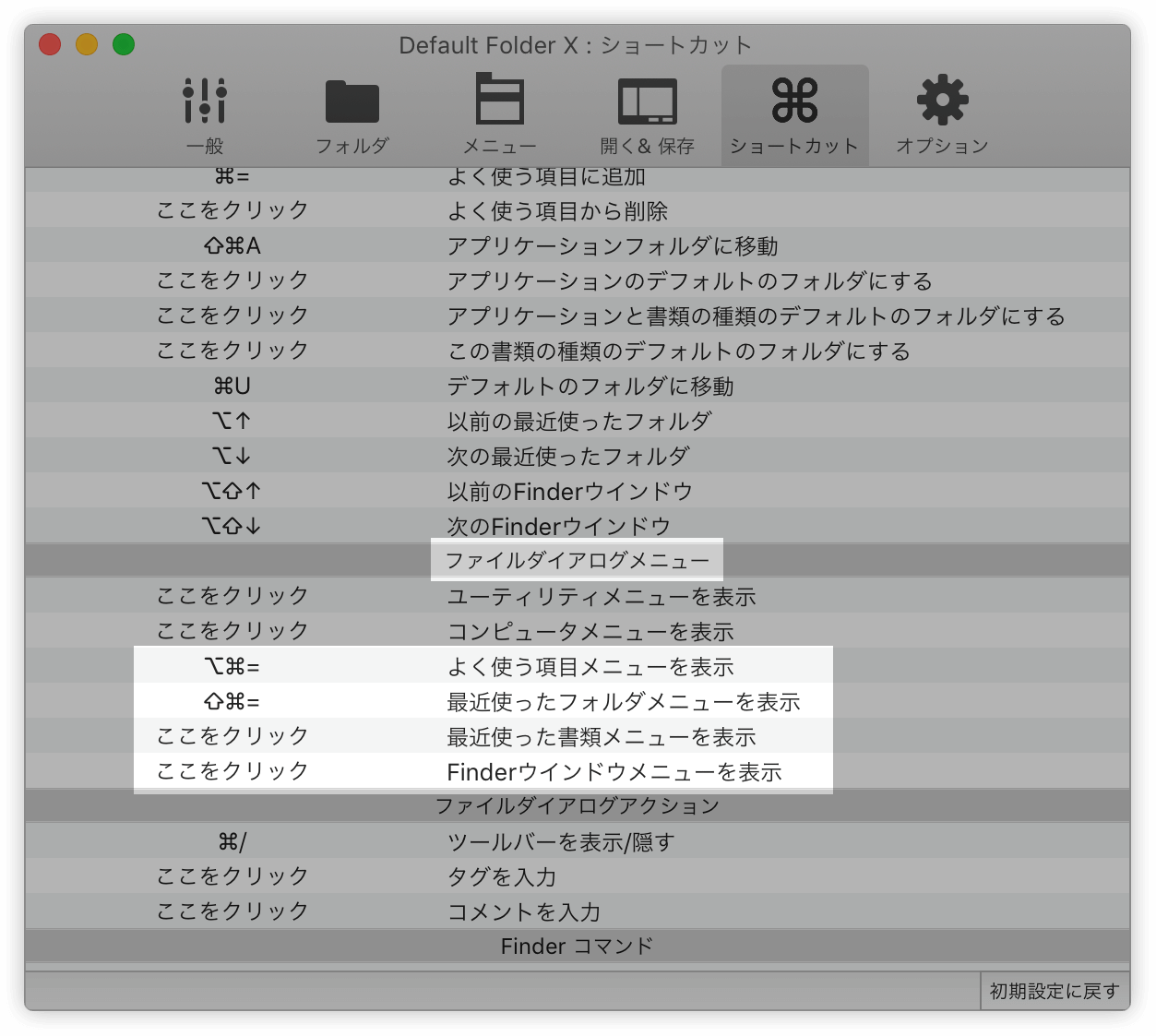
Task: Set shortcut for この書類の種類のデフォルトのフォルダにする
Action: [232, 351]
